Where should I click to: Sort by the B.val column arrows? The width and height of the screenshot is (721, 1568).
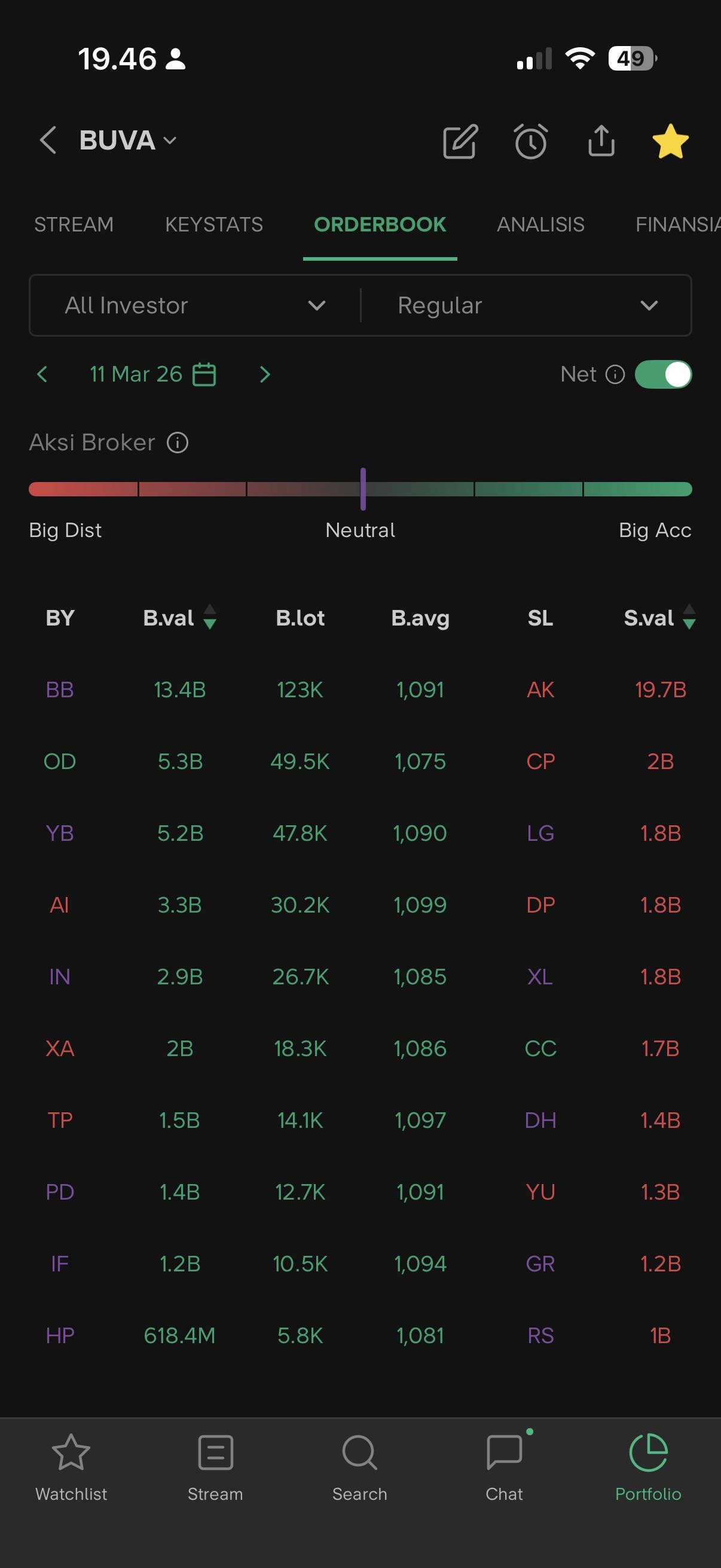coord(209,617)
